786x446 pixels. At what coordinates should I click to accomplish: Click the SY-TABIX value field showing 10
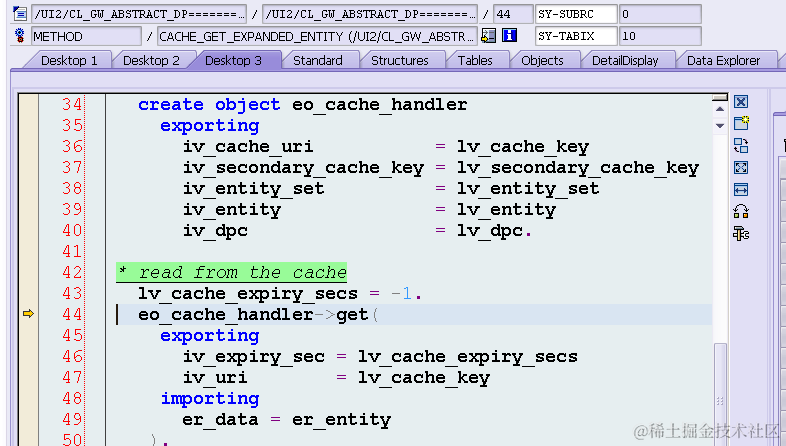(660, 36)
